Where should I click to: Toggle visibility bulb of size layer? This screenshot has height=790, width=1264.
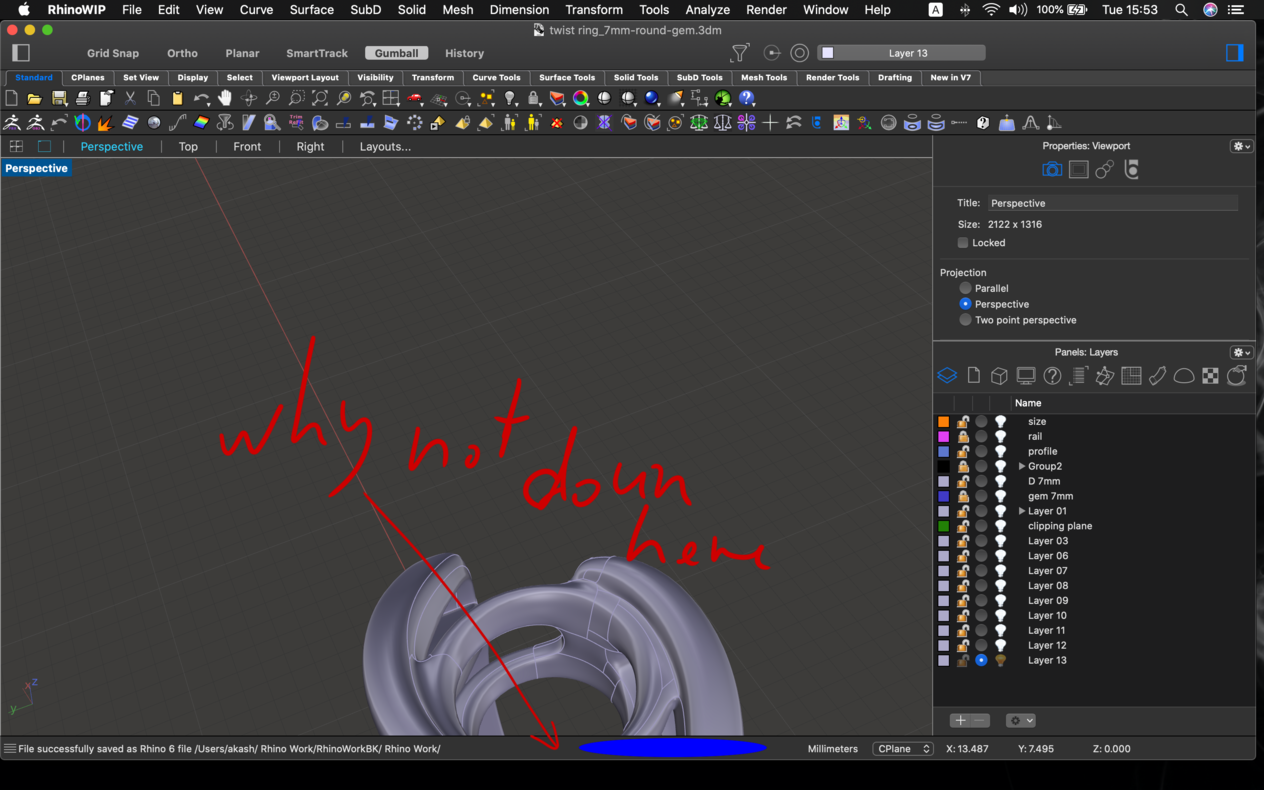[x=1000, y=422]
